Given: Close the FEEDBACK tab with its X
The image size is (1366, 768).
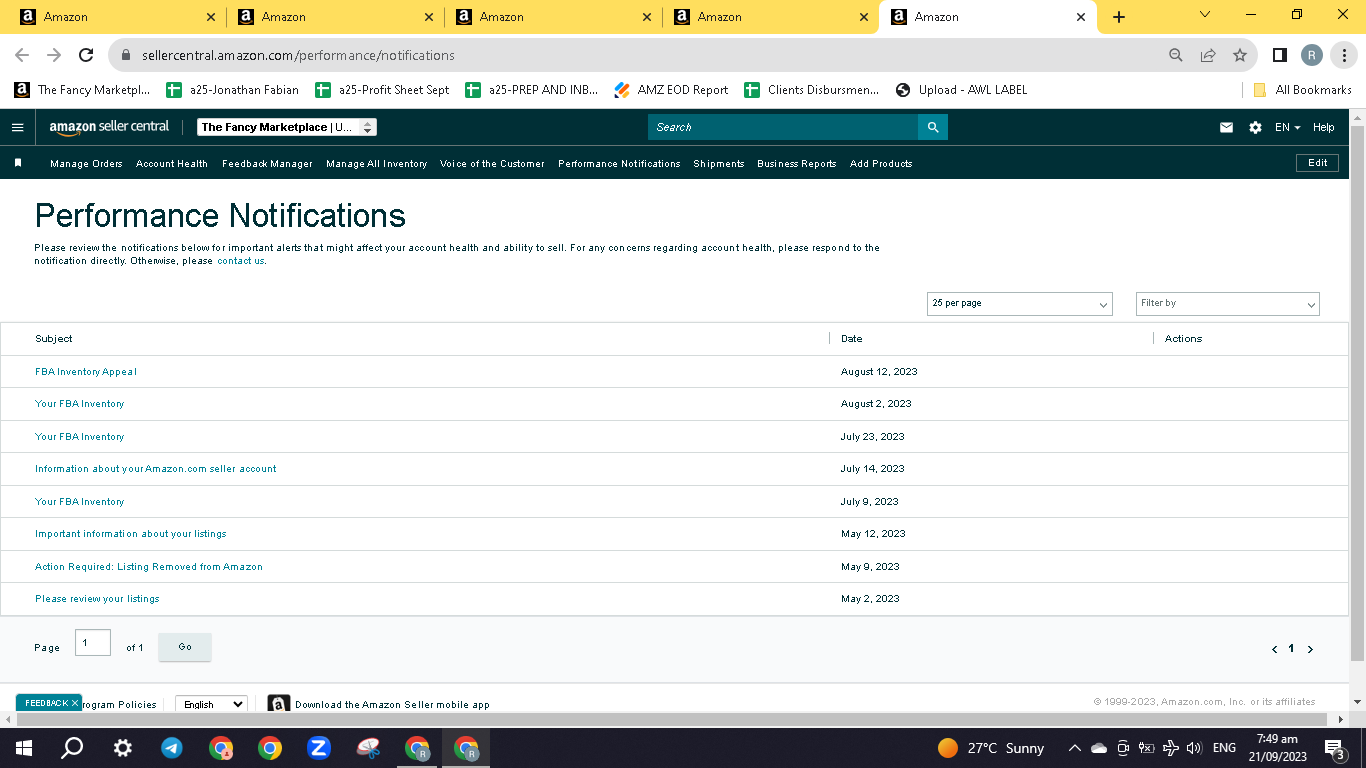Looking at the screenshot, I should [x=75, y=703].
